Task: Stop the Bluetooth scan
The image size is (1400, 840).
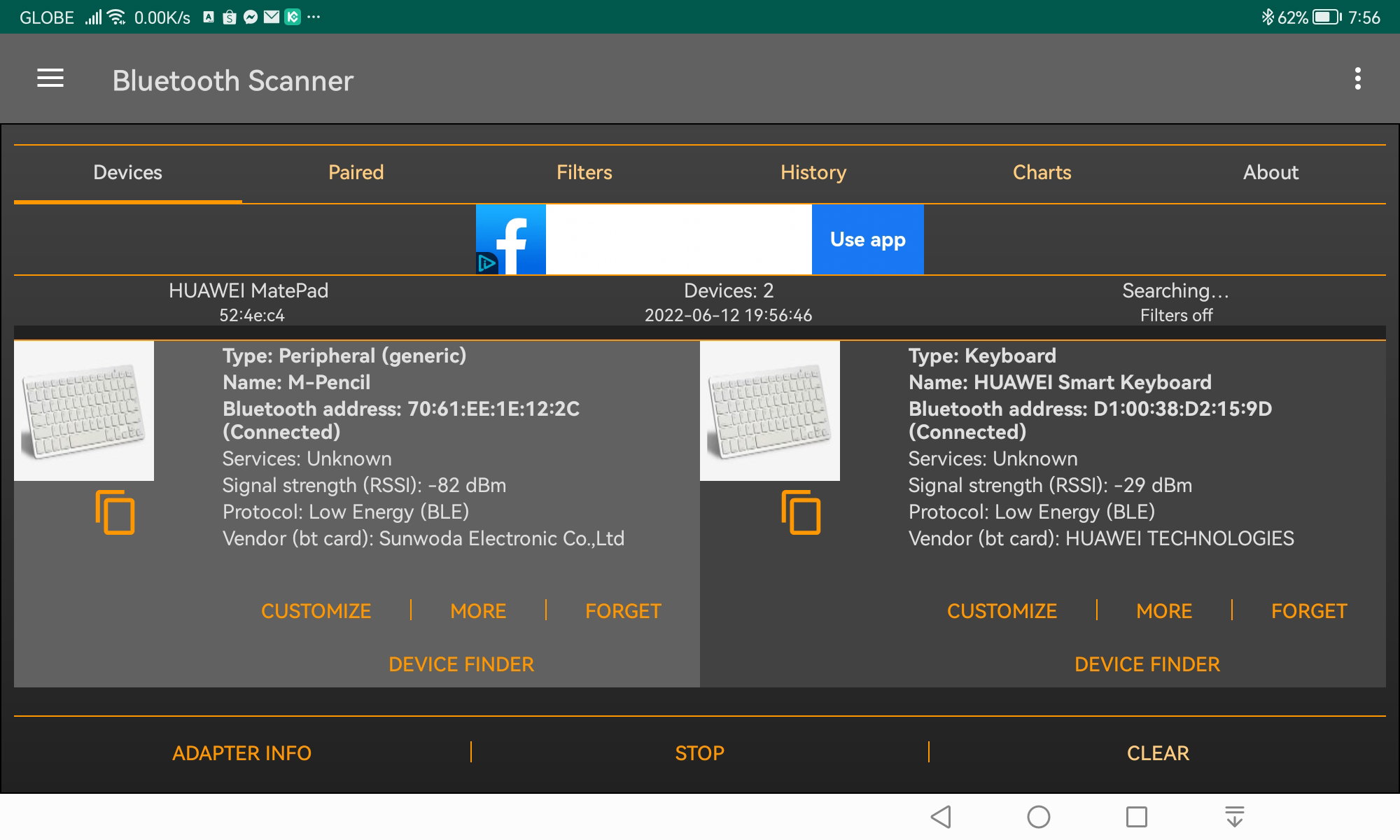Action: point(700,753)
